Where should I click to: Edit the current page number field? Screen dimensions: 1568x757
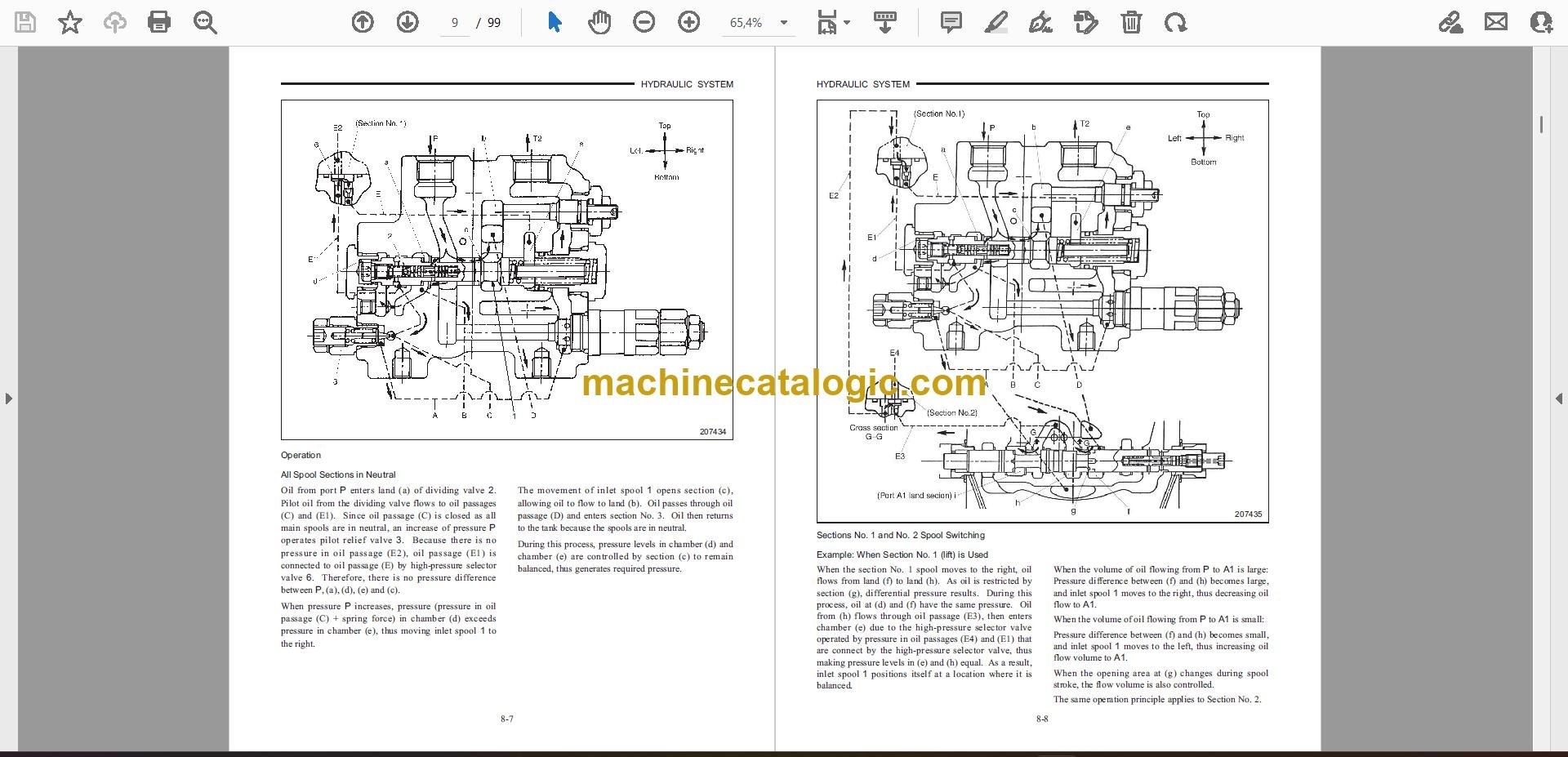click(455, 23)
